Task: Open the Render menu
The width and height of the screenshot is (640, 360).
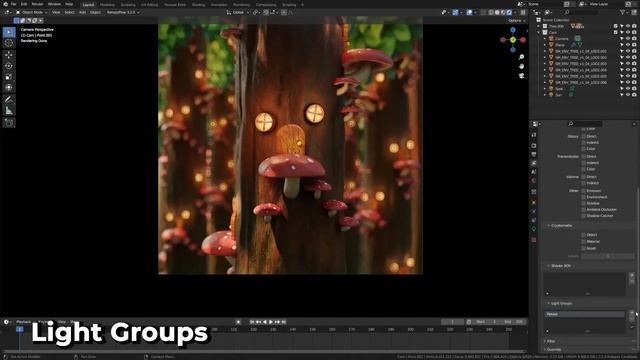Action: click(x=37, y=4)
